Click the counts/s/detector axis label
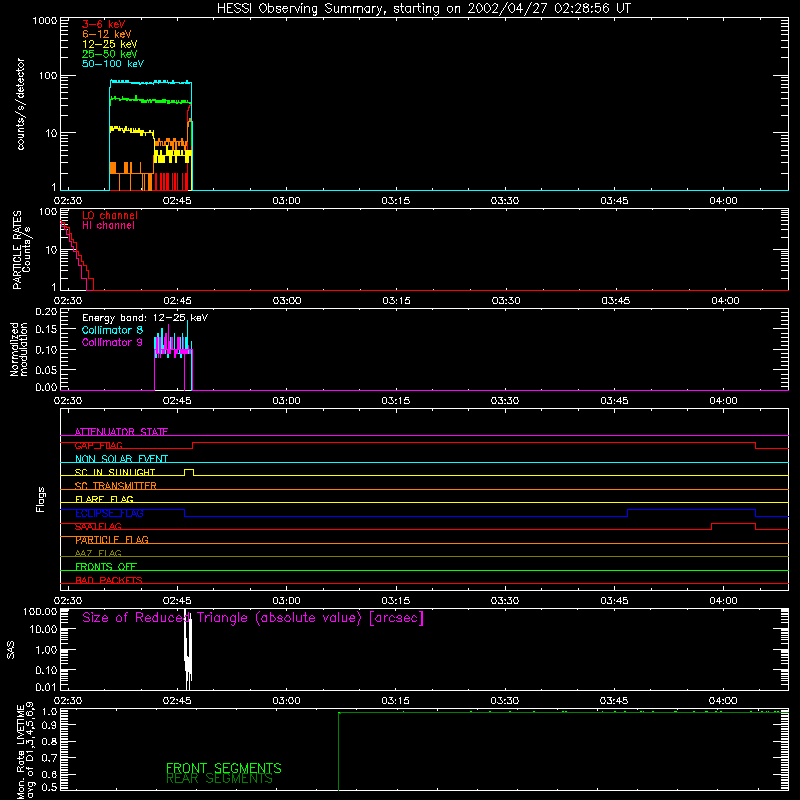Image resolution: width=800 pixels, height=800 pixels. 20,104
